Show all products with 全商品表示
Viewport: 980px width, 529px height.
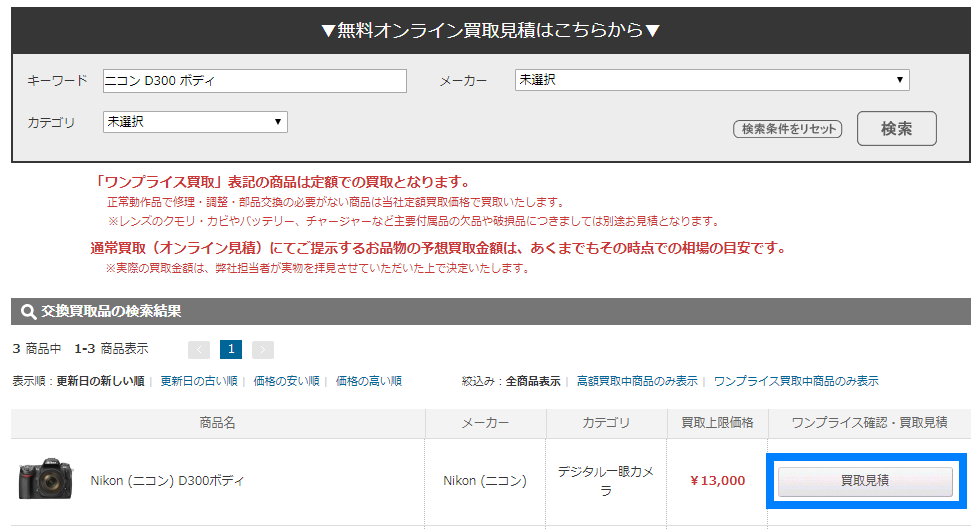[533, 381]
